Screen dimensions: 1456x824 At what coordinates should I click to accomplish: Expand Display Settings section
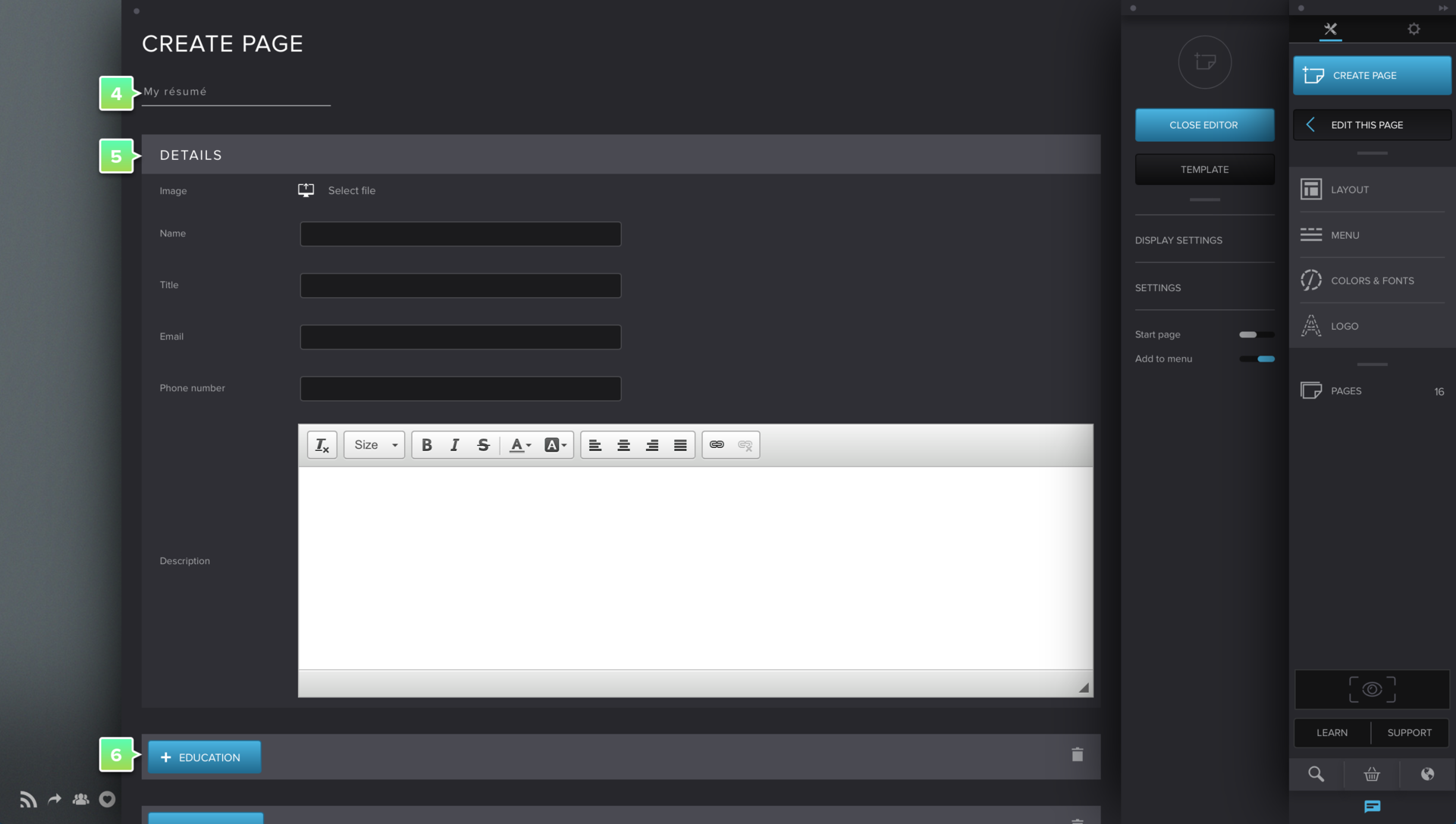[x=1204, y=240]
